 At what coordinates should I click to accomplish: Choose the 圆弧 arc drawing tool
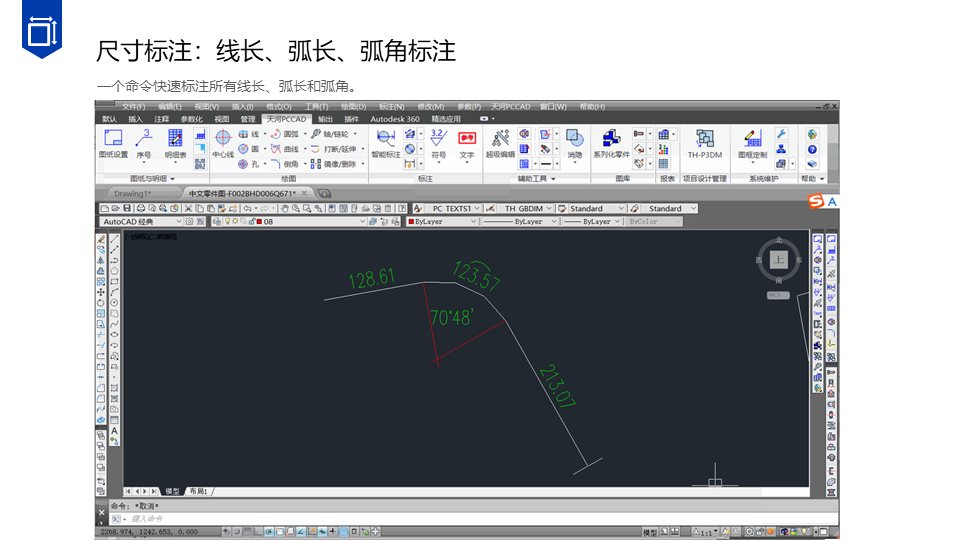click(x=285, y=134)
